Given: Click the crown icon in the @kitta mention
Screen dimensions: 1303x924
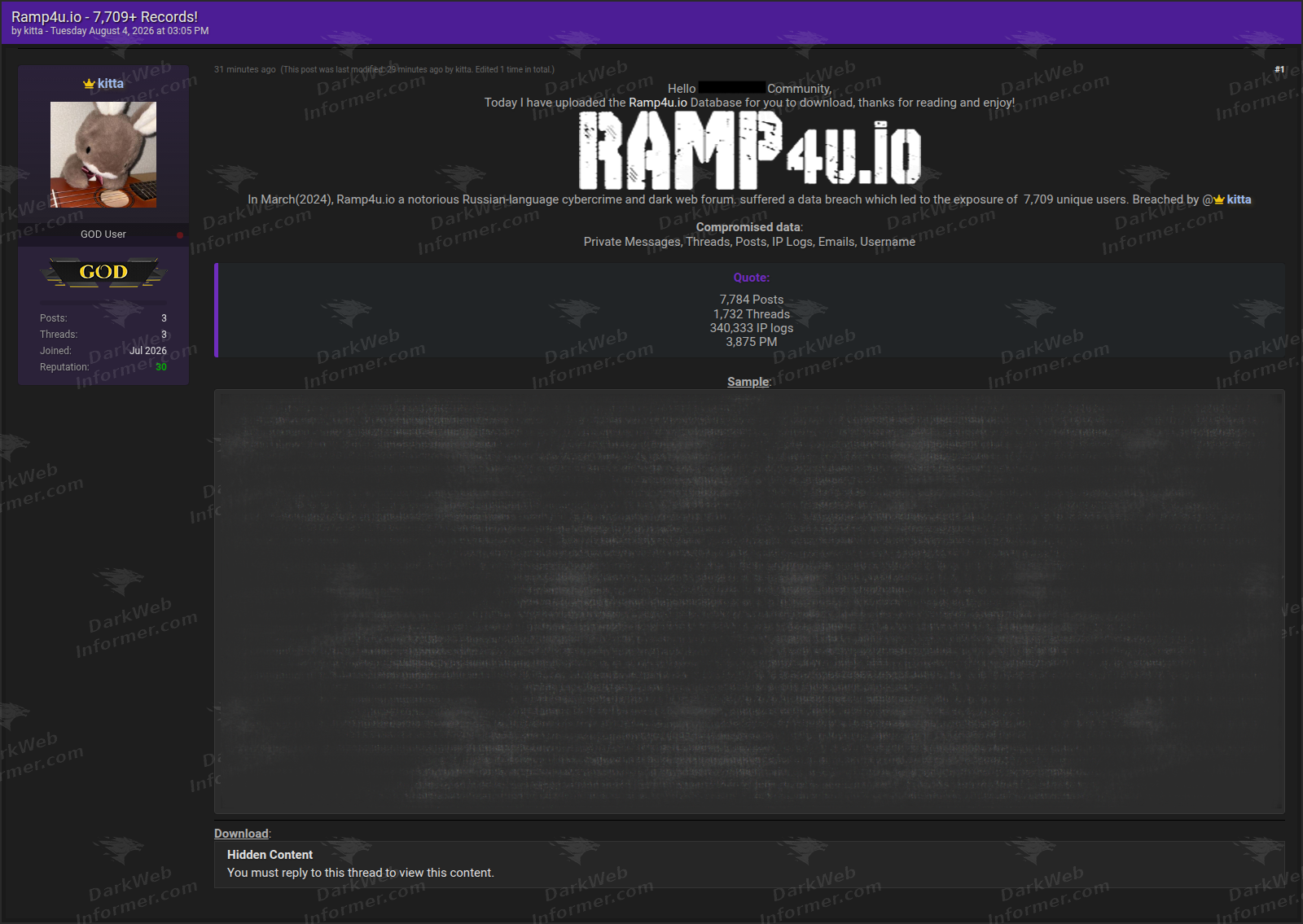Looking at the screenshot, I should pyautogui.click(x=1219, y=199).
